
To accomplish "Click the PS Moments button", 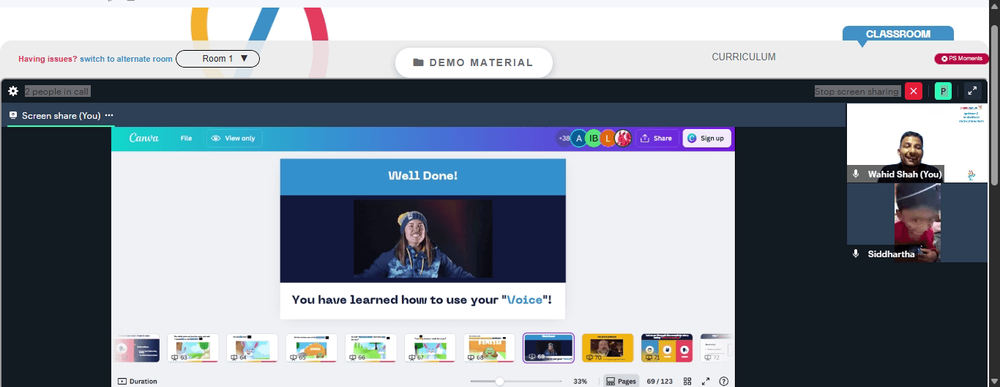I will [x=962, y=59].
